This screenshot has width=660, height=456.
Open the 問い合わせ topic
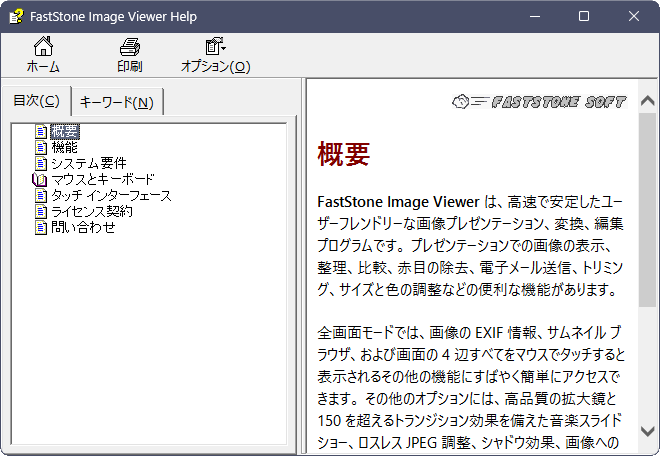tap(83, 227)
